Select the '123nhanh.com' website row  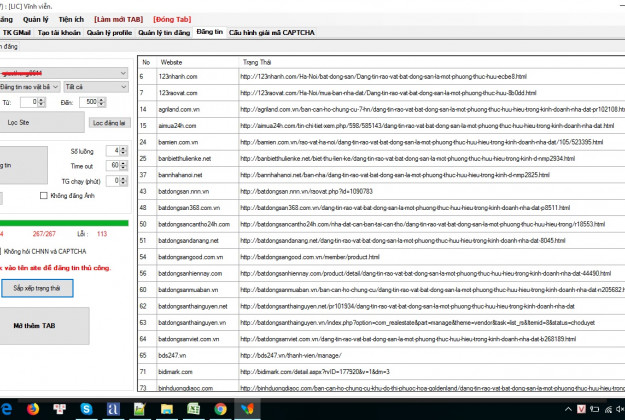tap(381, 77)
